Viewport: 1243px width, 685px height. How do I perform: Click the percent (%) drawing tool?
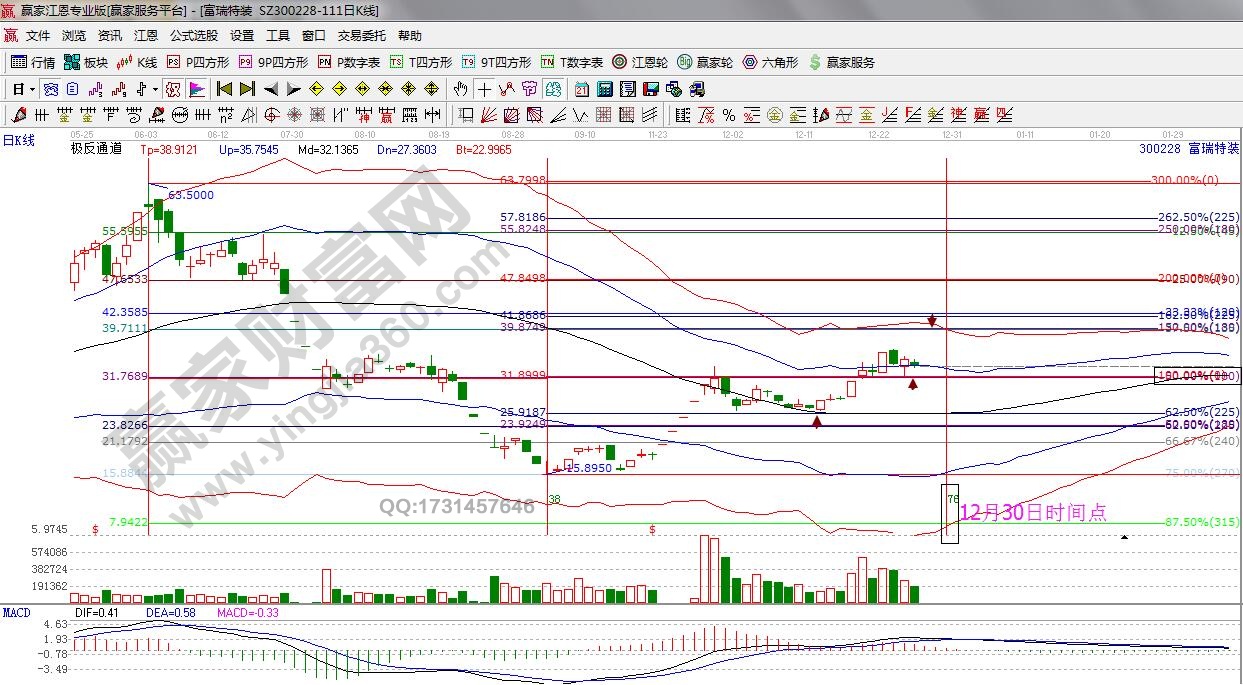tap(729, 115)
